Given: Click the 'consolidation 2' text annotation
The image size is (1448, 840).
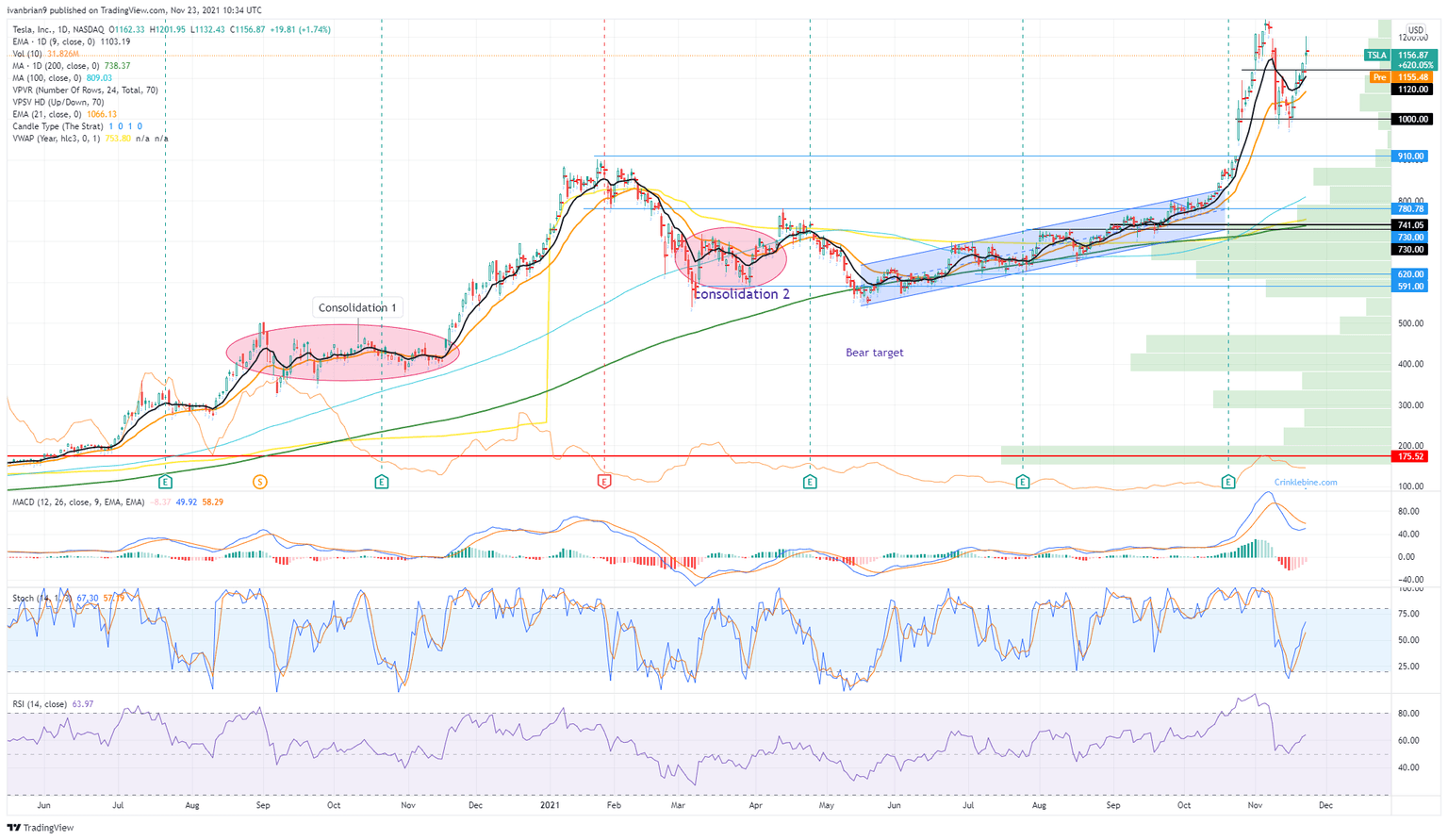Looking at the screenshot, I should [x=742, y=294].
